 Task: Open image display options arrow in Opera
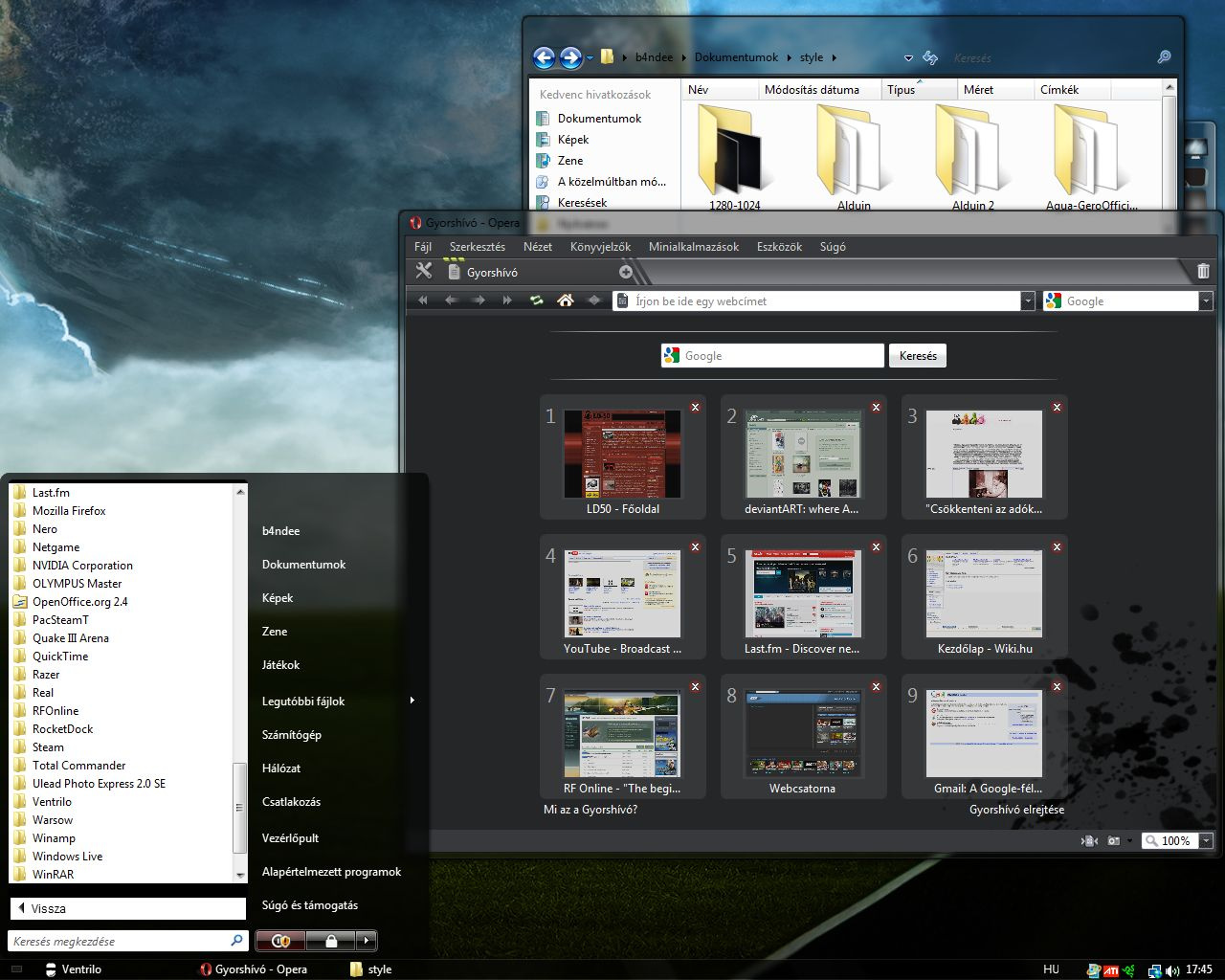click(1129, 841)
